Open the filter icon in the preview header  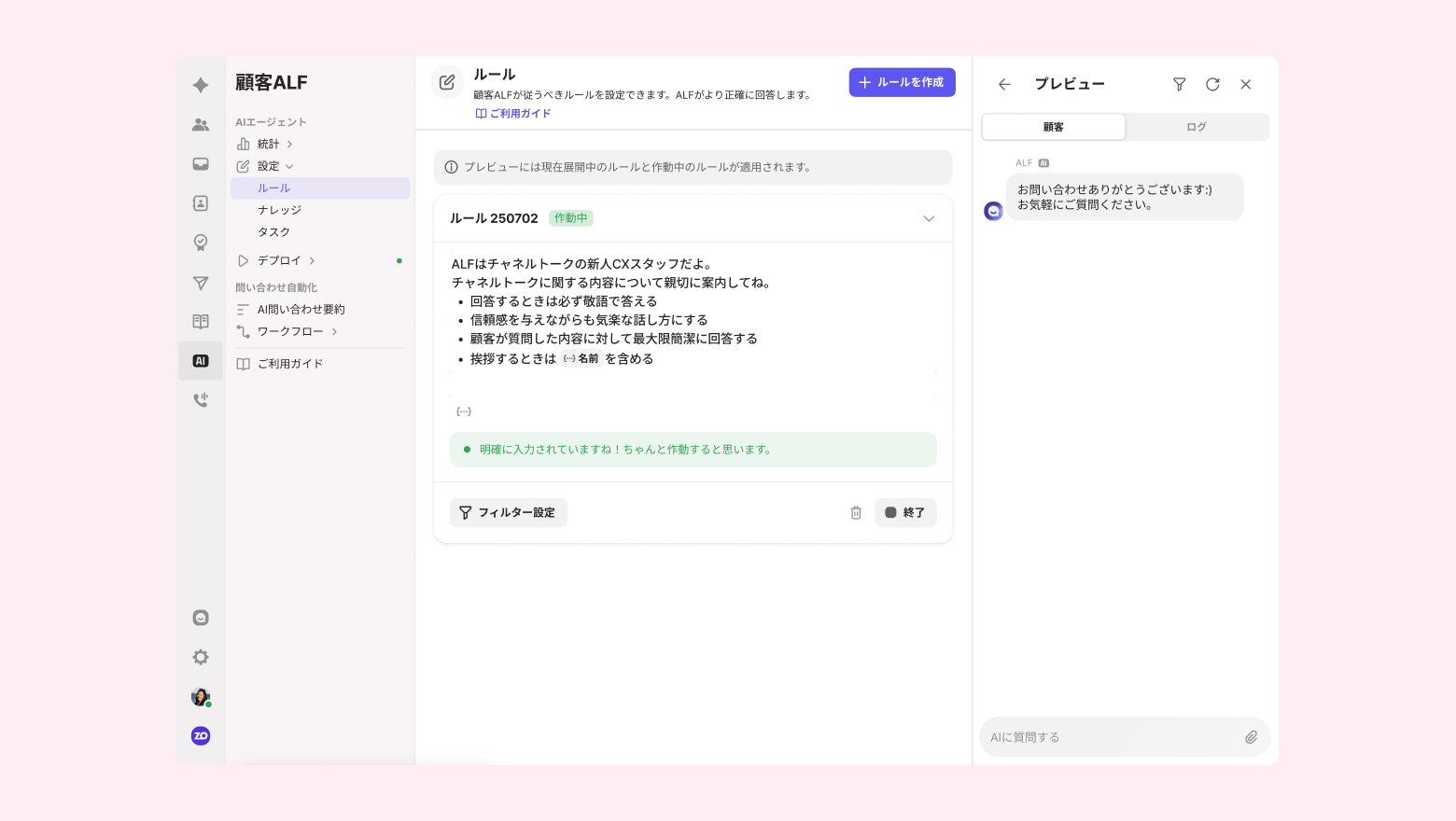pyautogui.click(x=1180, y=84)
